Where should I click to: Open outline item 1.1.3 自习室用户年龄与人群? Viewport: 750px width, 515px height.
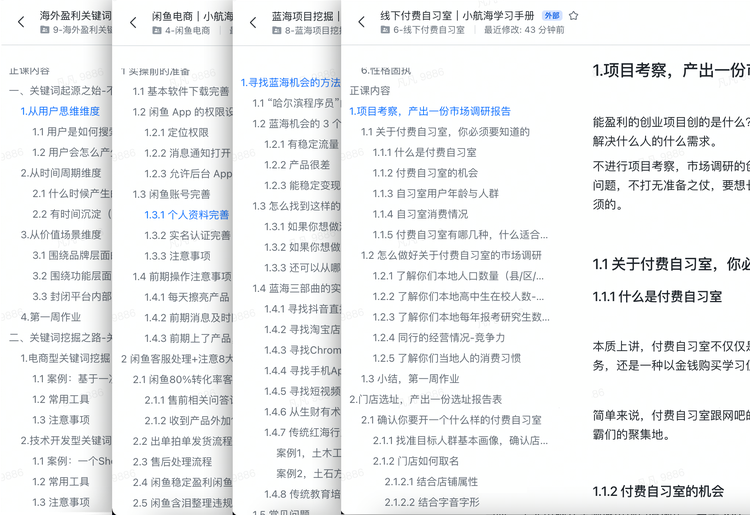coord(435,194)
